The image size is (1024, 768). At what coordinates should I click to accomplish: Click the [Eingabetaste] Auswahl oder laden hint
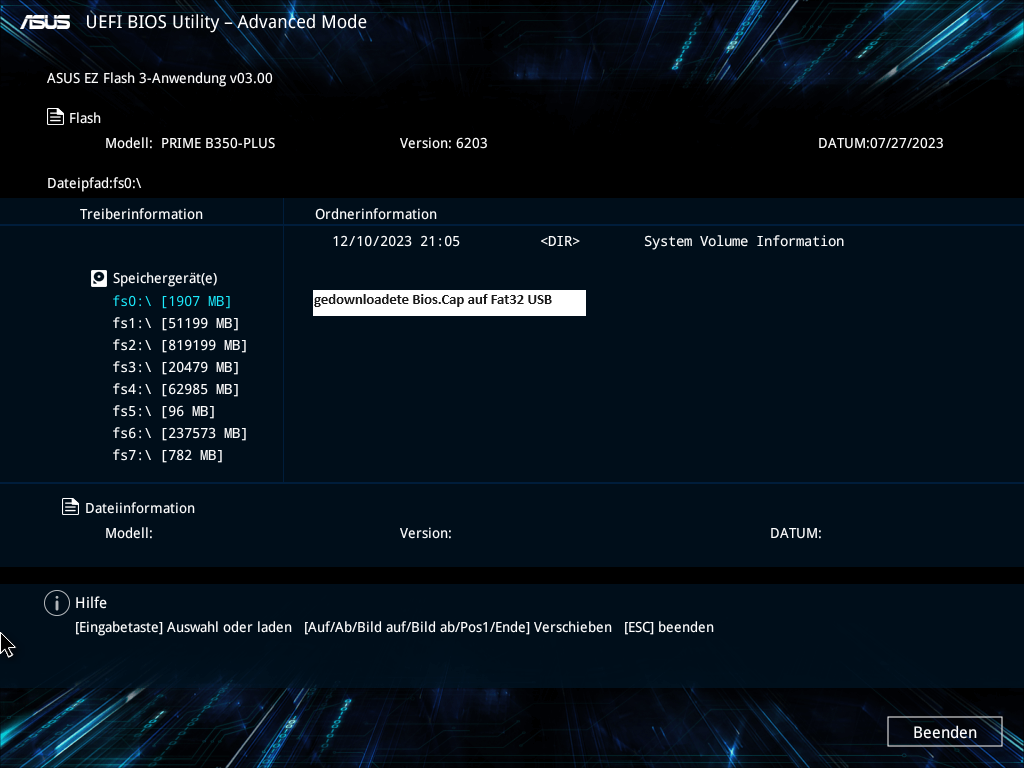(184, 628)
